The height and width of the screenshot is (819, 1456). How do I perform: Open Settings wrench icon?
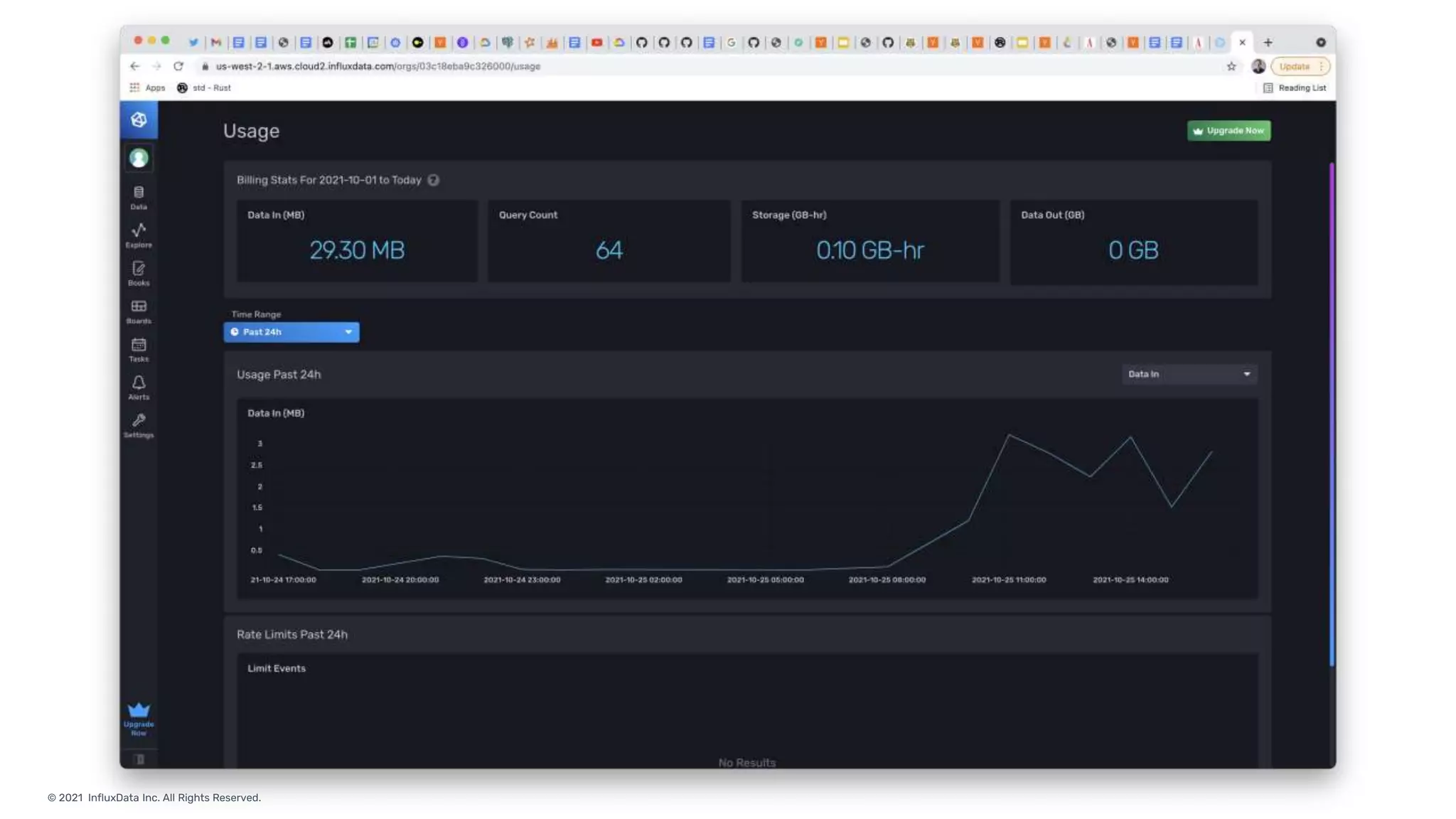click(139, 425)
